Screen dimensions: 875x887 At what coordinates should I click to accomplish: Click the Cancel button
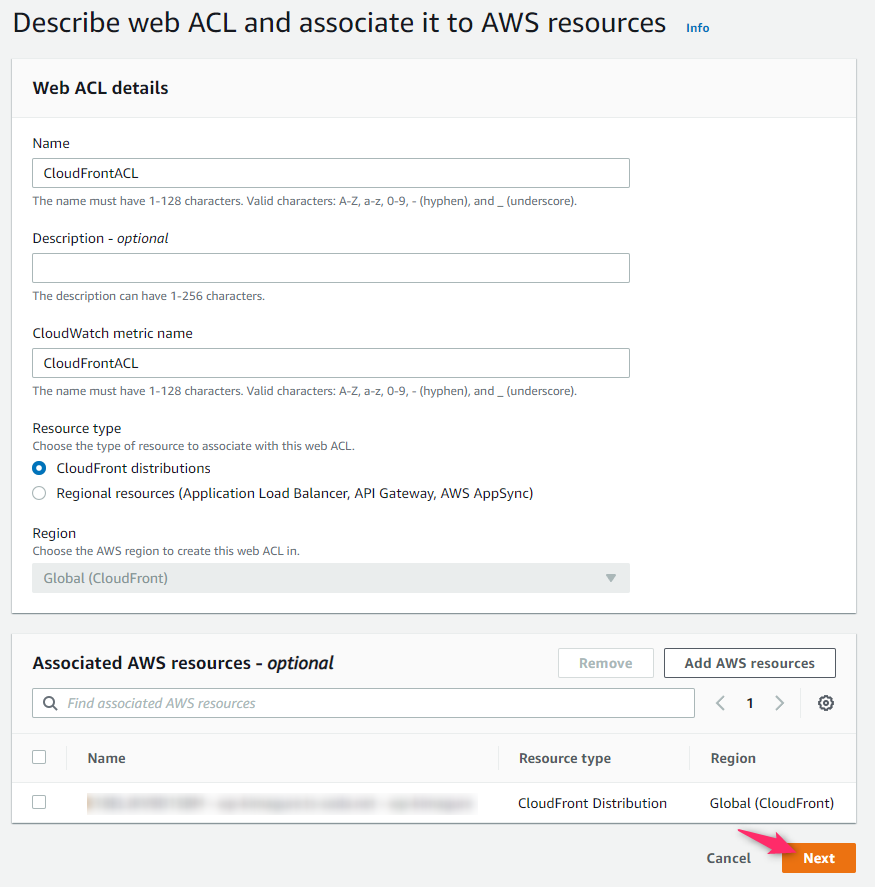(729, 858)
